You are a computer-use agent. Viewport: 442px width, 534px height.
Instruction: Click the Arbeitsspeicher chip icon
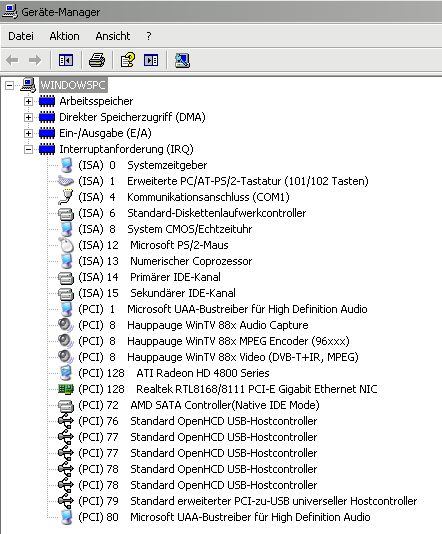click(47, 101)
